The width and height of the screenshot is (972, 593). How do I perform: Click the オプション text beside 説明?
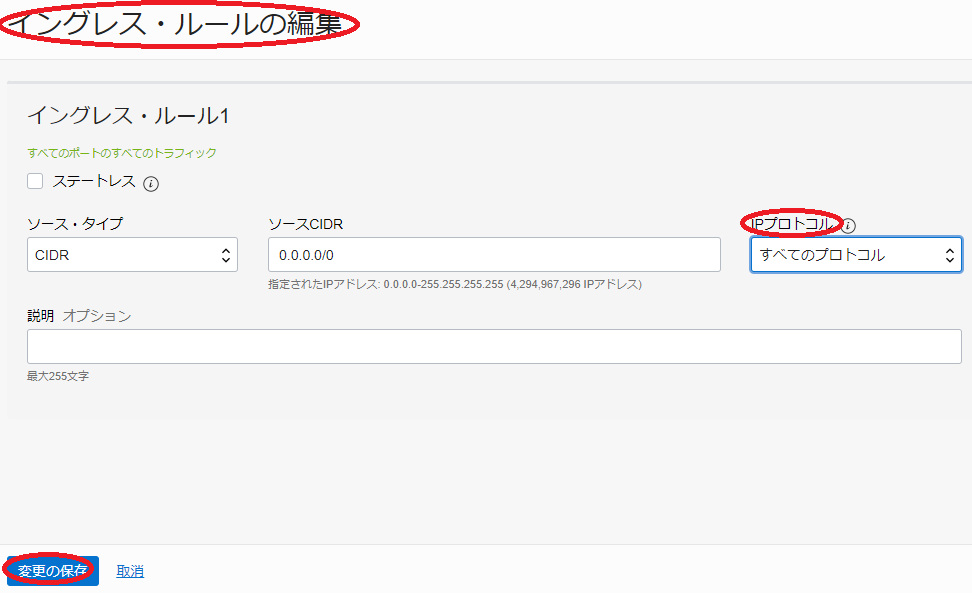click(97, 315)
